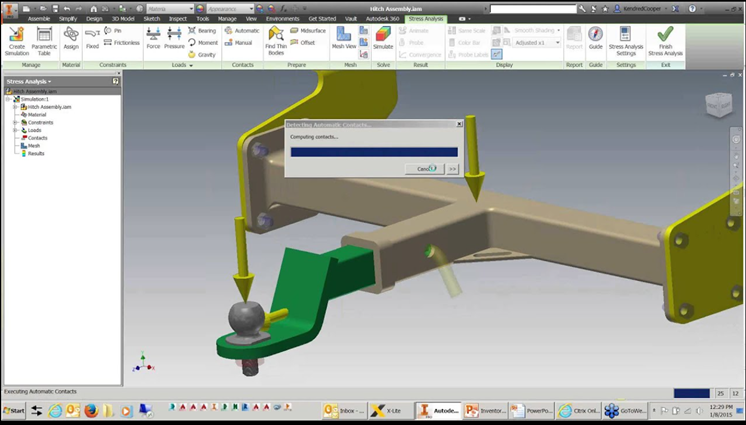Open the Inspect ribbon tab
Screen dimensions: 746x425
click(178, 18)
